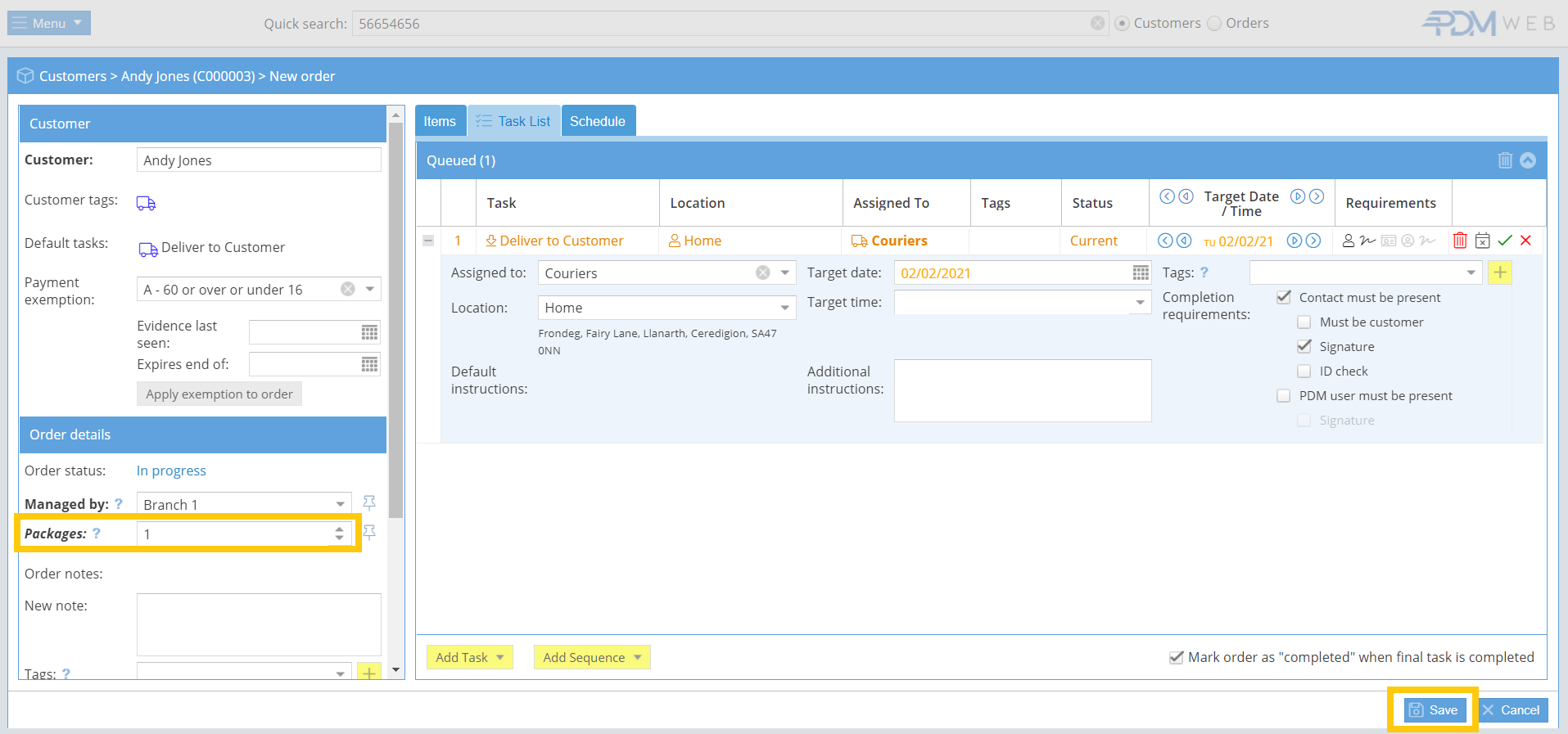Click inside the Additional instructions text box
The image size is (1568, 734).
[1022, 390]
